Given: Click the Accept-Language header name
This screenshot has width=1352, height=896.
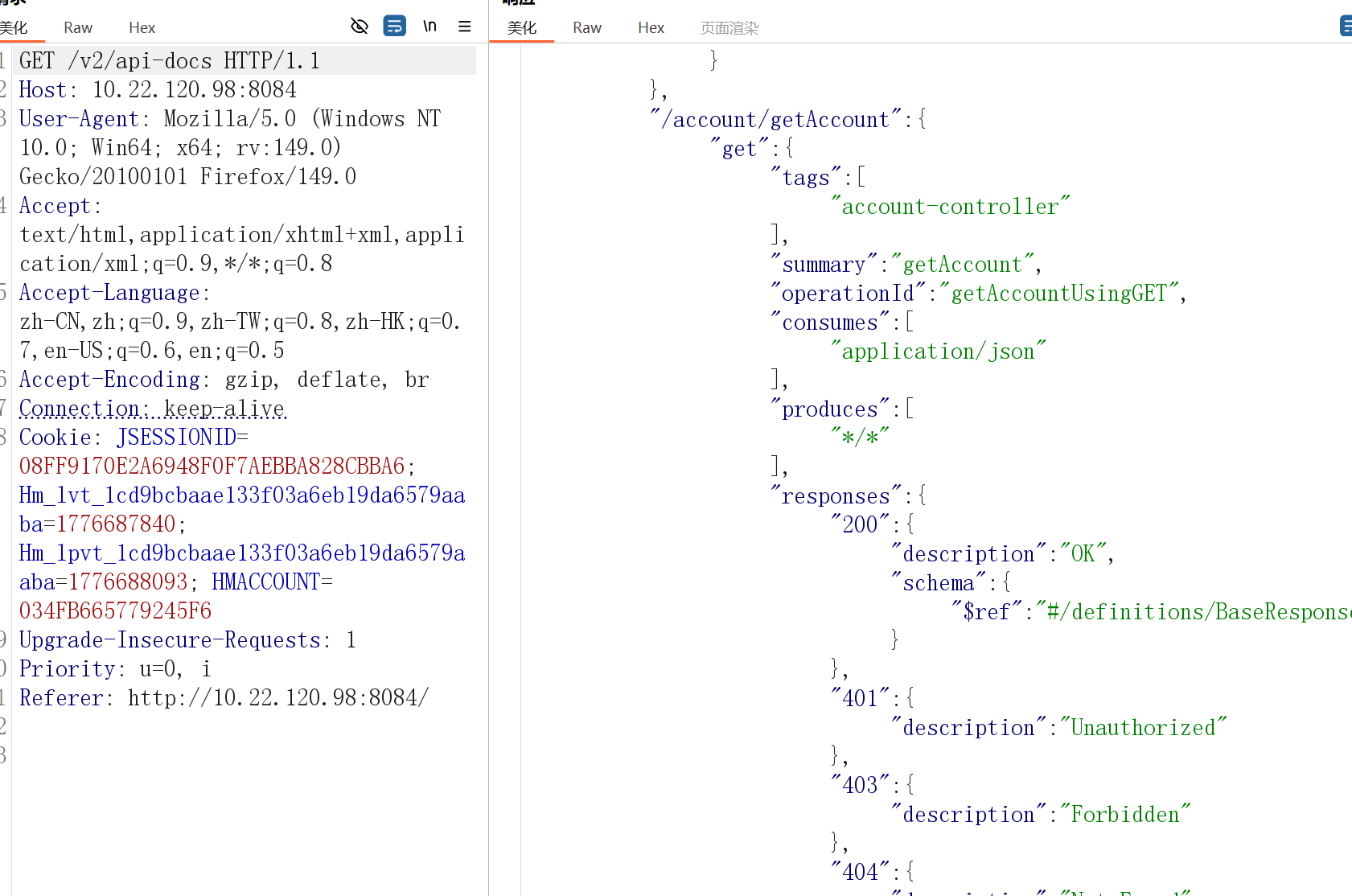Looking at the screenshot, I should click(x=109, y=292).
